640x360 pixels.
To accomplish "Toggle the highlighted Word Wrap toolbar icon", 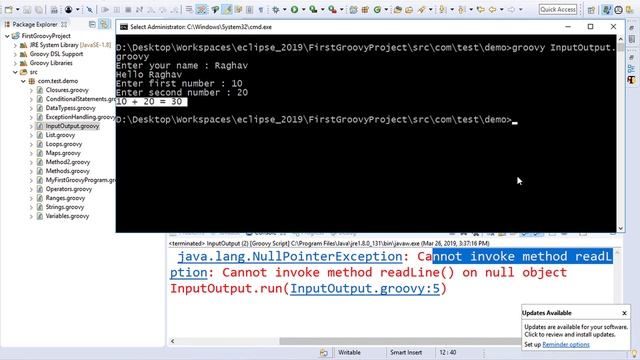I will coord(201,9).
